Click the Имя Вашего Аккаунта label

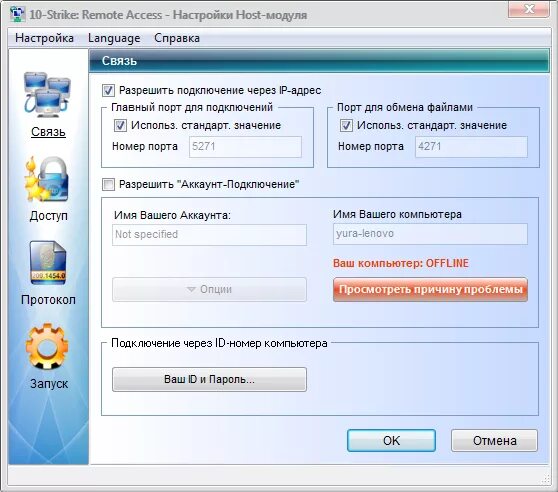[172, 215]
